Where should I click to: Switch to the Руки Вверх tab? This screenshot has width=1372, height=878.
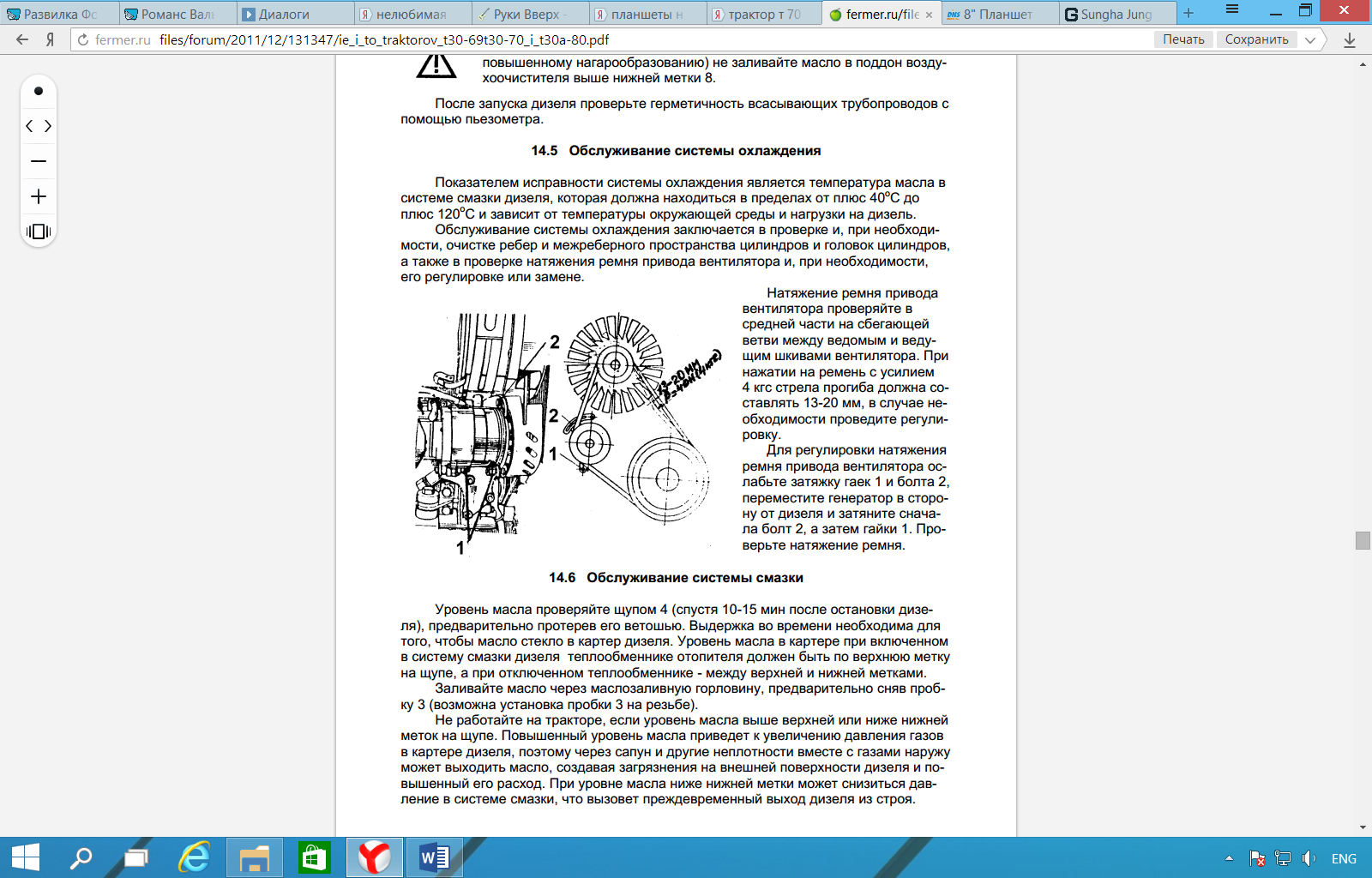[530, 14]
